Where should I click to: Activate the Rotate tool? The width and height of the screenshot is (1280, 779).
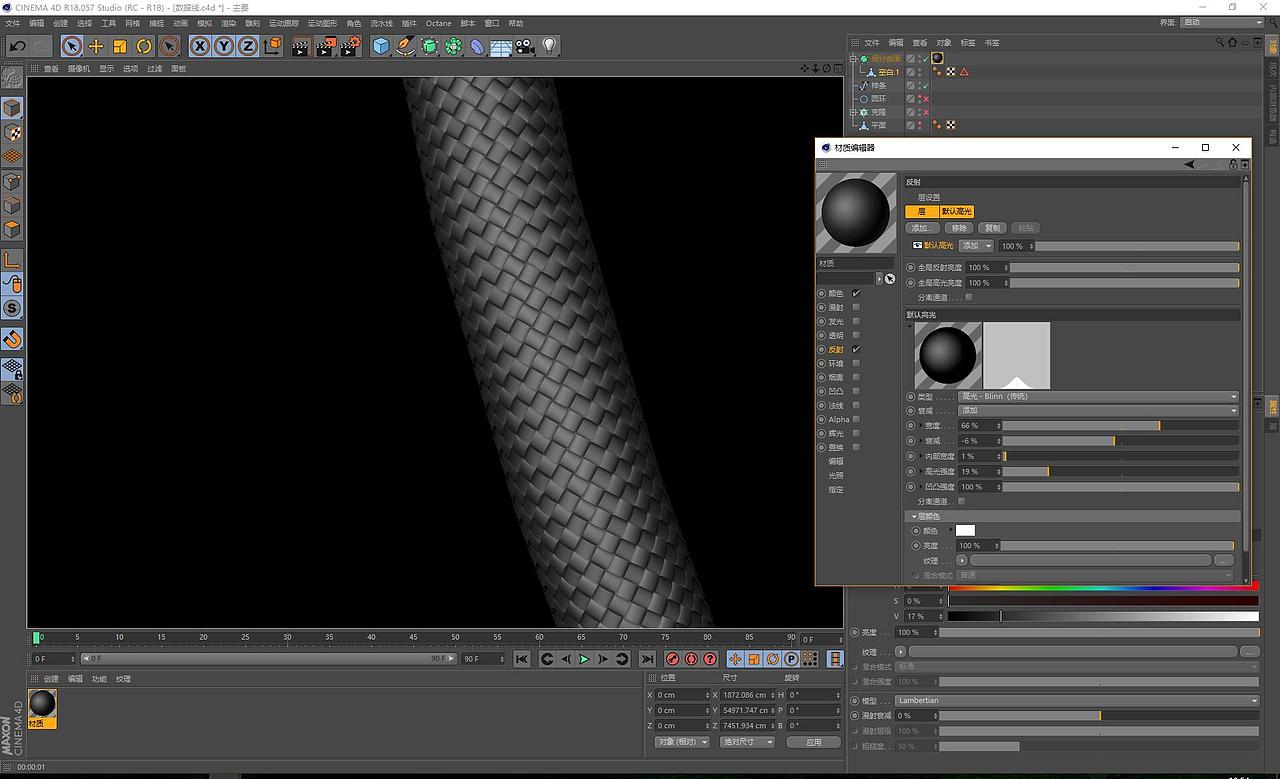[x=145, y=46]
